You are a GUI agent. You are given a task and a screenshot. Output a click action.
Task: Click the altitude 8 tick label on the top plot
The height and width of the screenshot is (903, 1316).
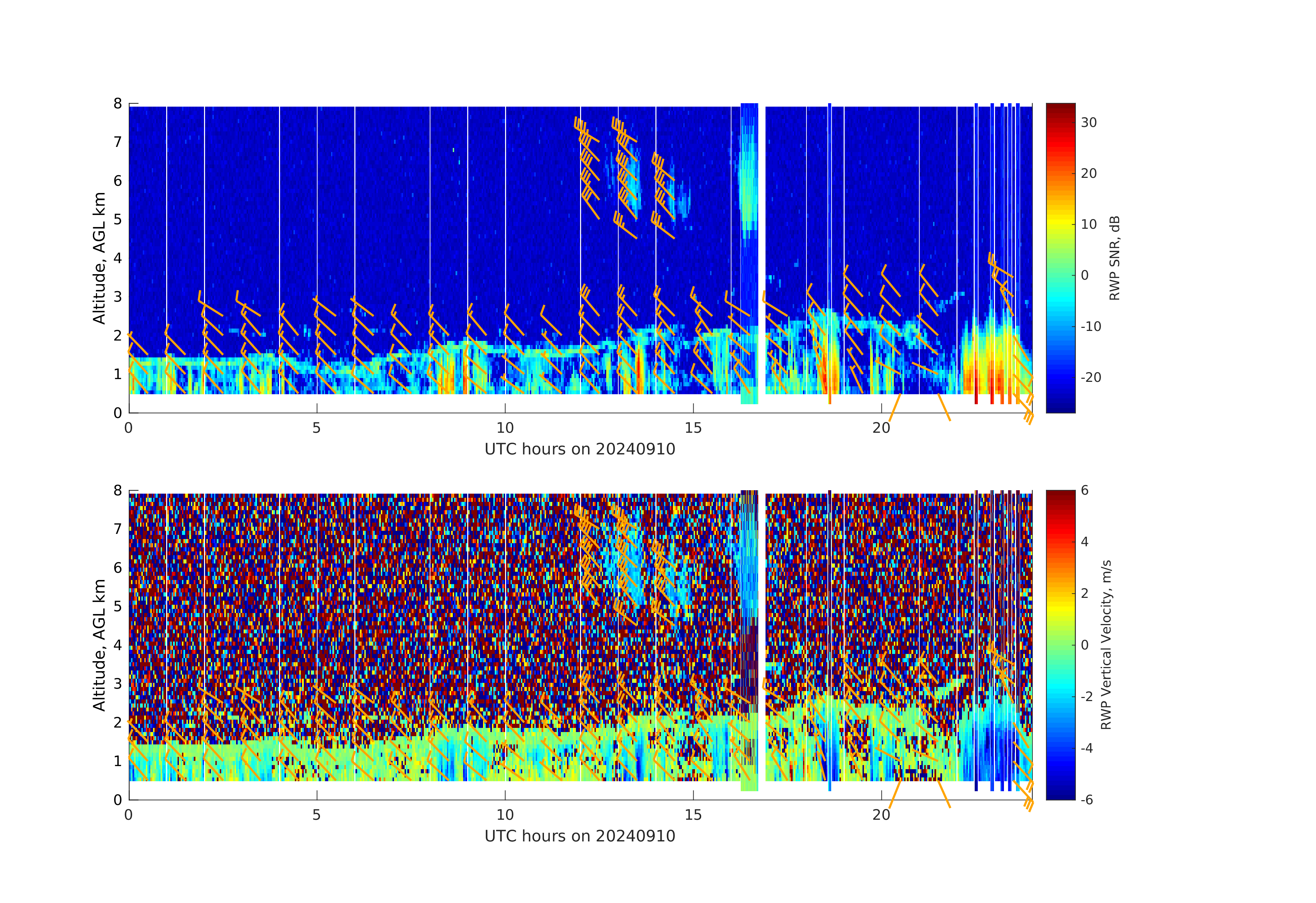(118, 104)
